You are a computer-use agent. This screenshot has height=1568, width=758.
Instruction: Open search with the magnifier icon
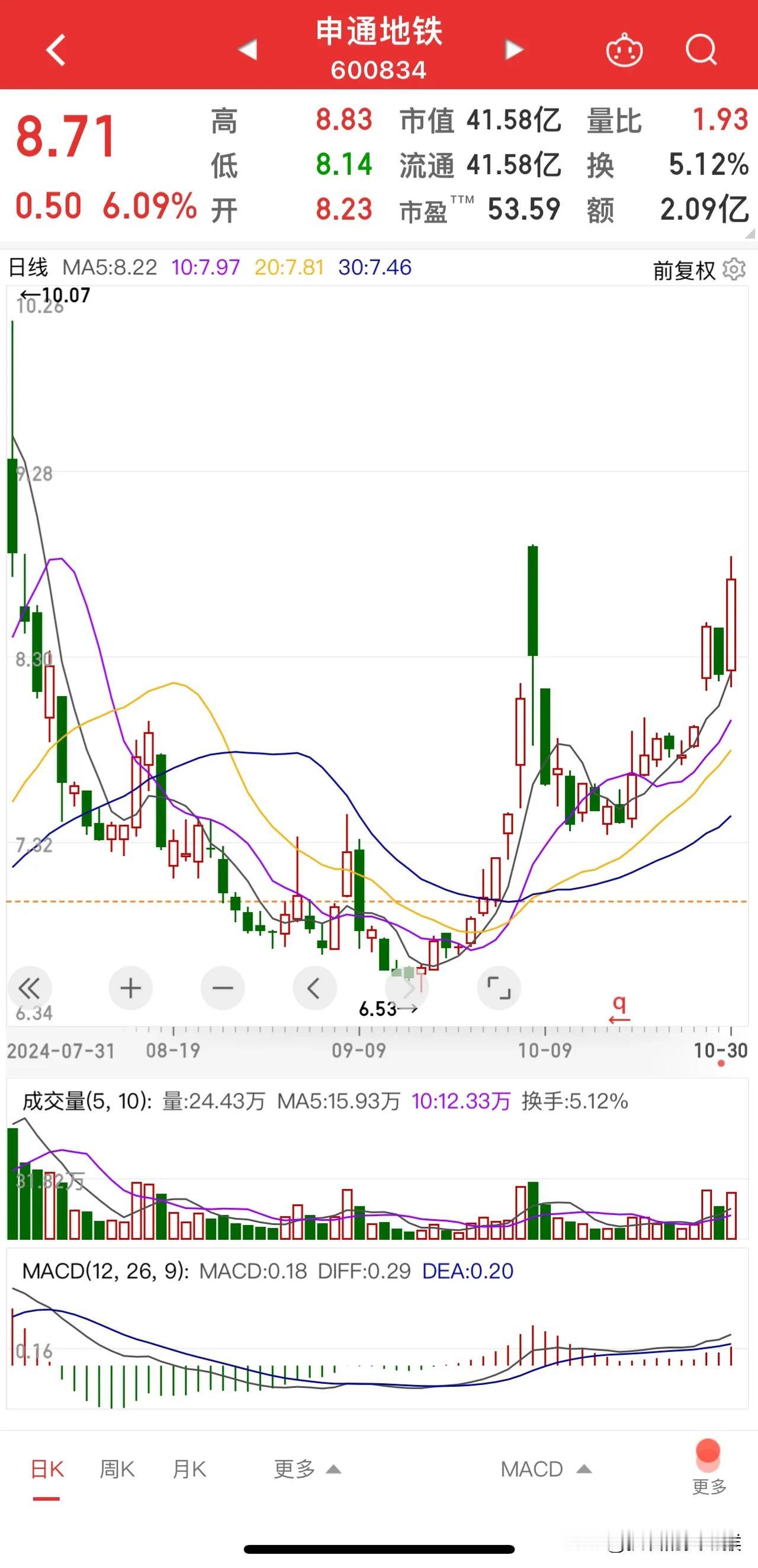coord(701,49)
